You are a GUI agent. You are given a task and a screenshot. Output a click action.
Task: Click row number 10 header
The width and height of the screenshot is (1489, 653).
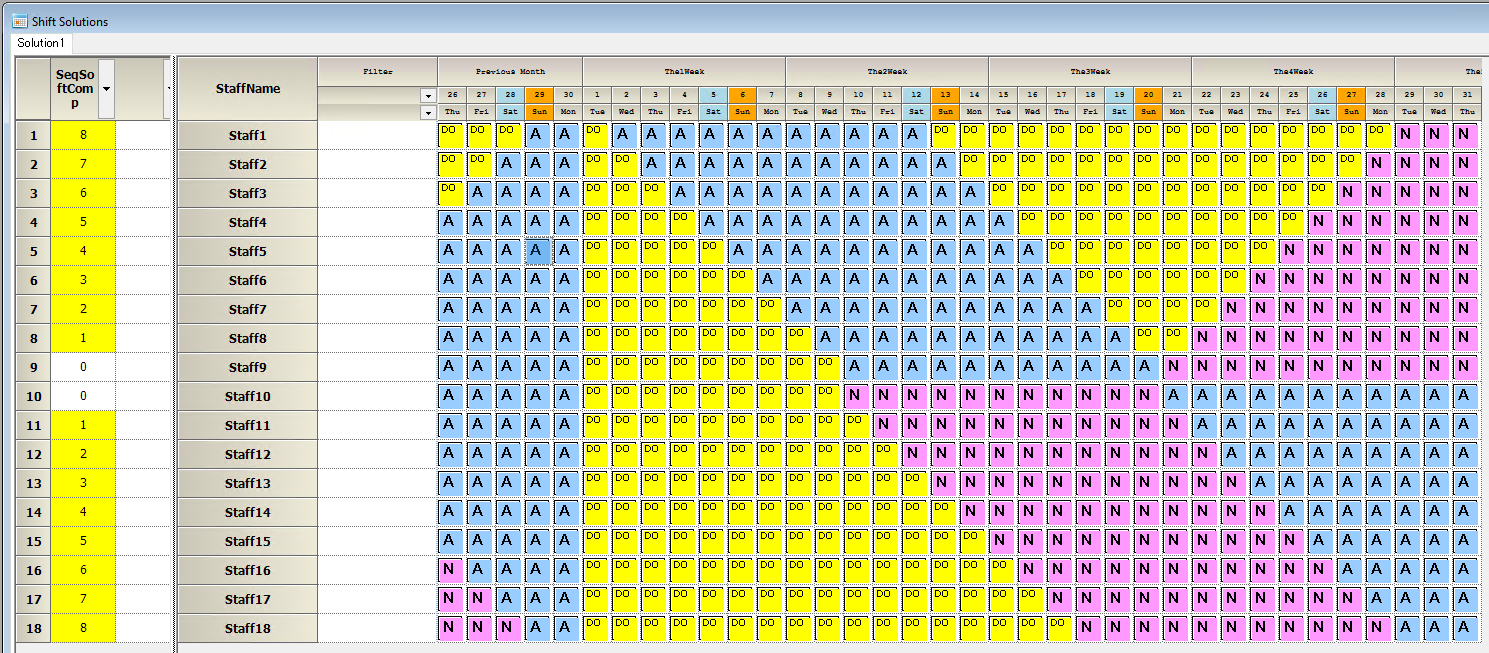(x=33, y=396)
